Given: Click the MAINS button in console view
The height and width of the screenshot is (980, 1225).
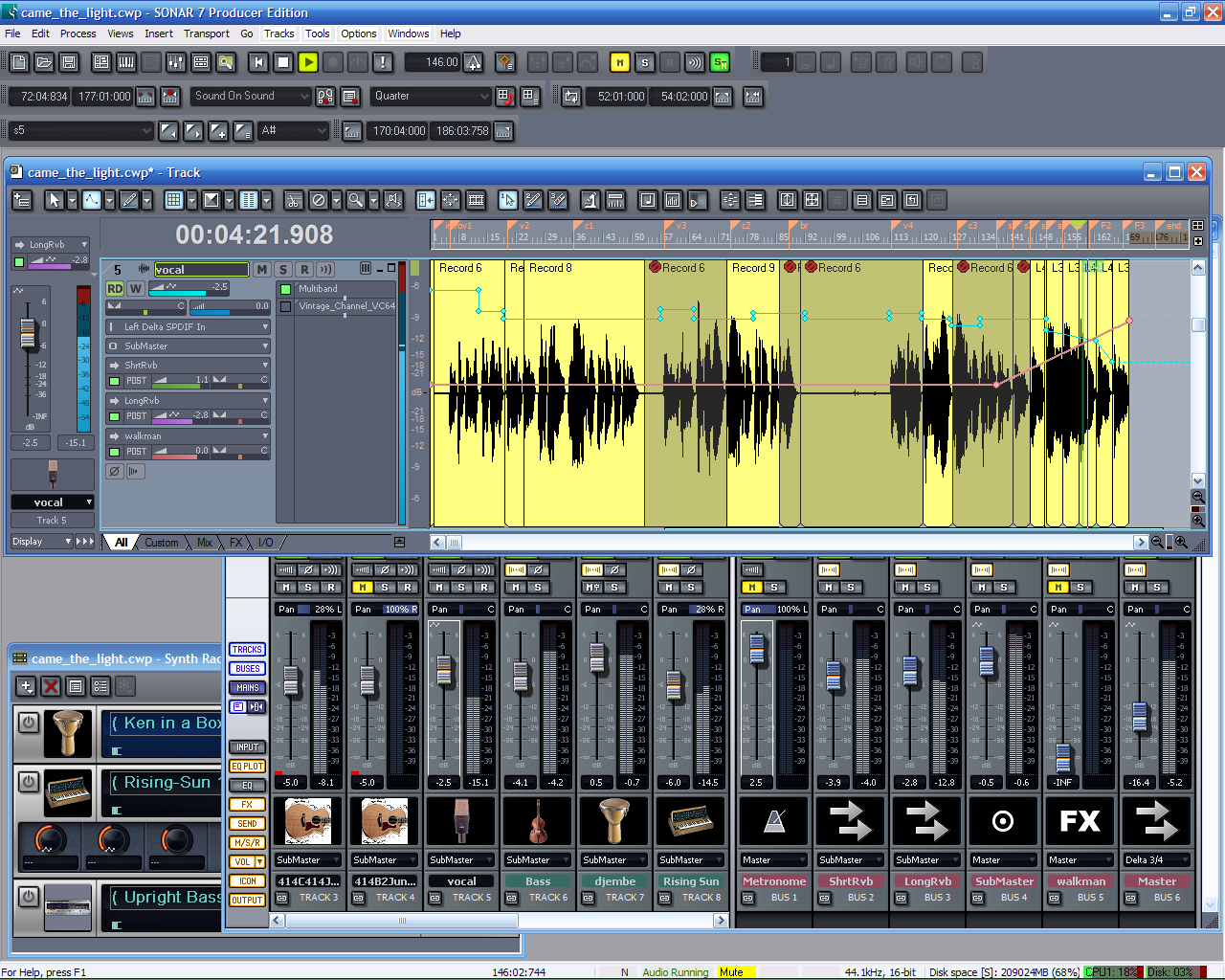Looking at the screenshot, I should tap(247, 688).
